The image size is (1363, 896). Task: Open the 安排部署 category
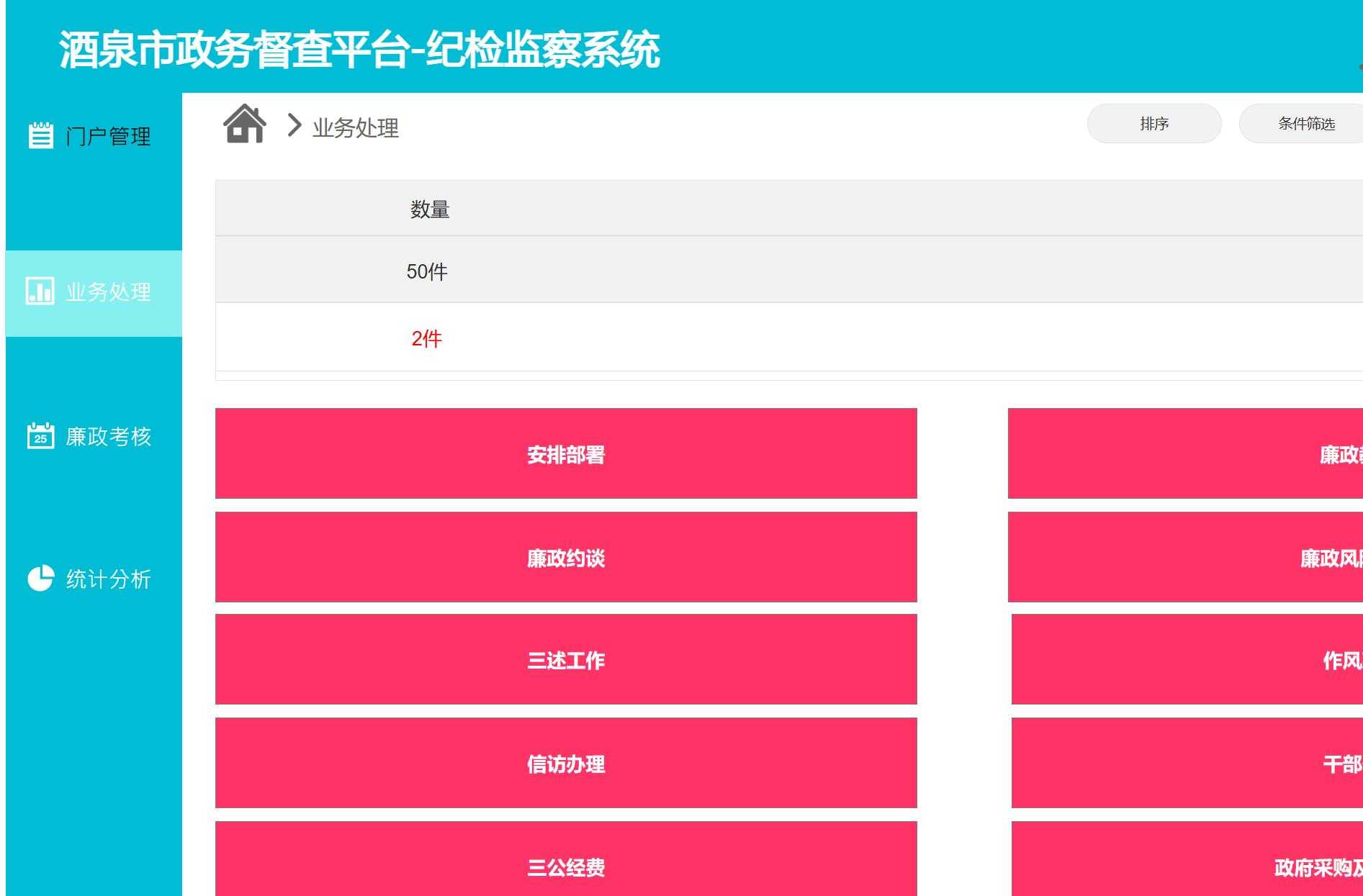[566, 454]
